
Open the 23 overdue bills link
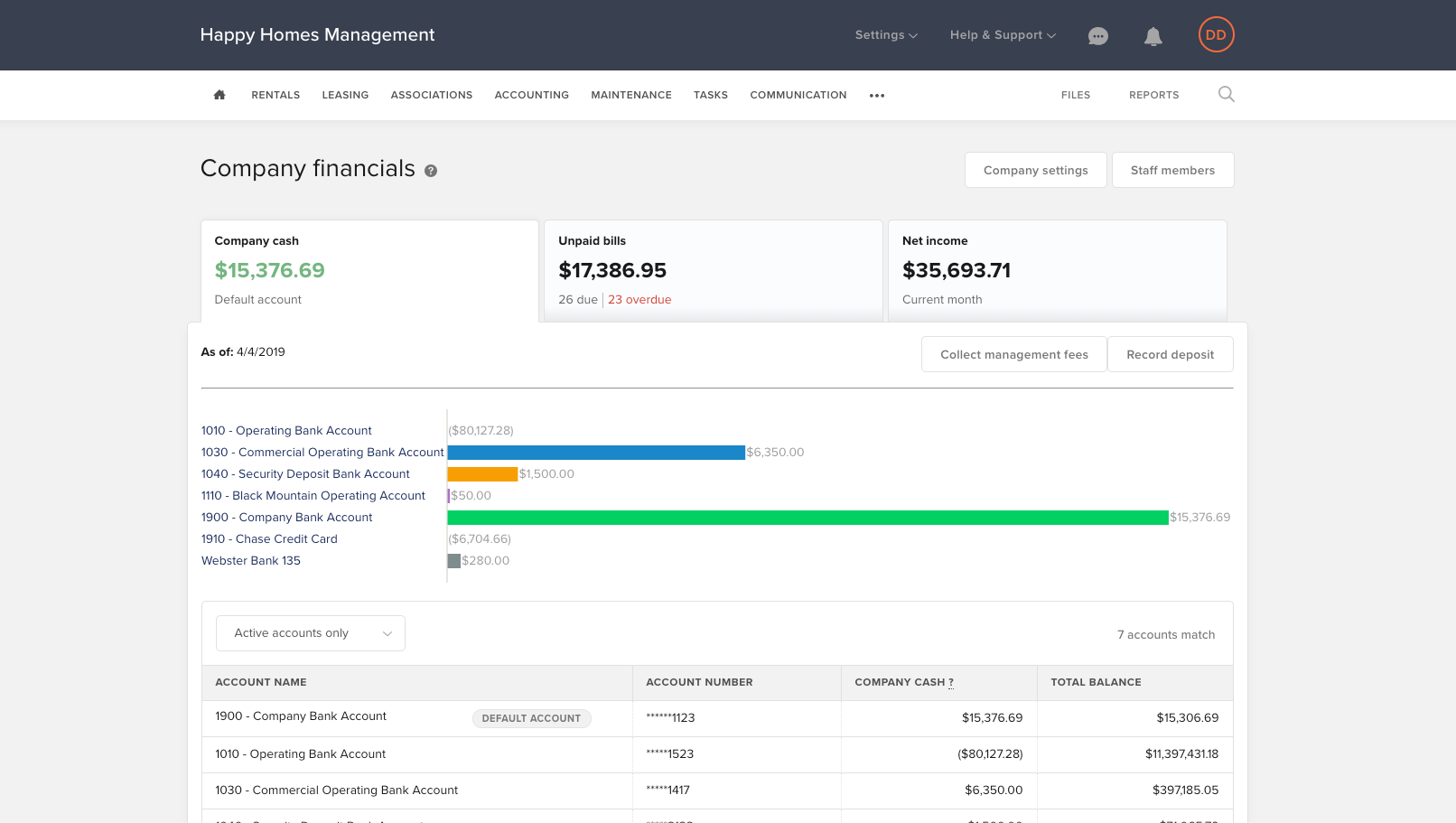click(x=639, y=300)
